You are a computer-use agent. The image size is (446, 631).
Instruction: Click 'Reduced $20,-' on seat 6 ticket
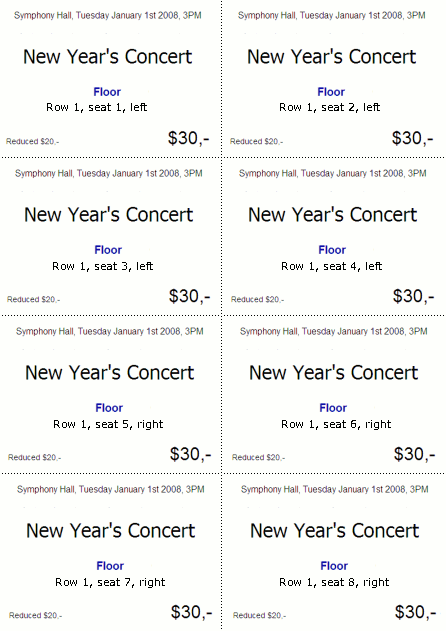258,458
